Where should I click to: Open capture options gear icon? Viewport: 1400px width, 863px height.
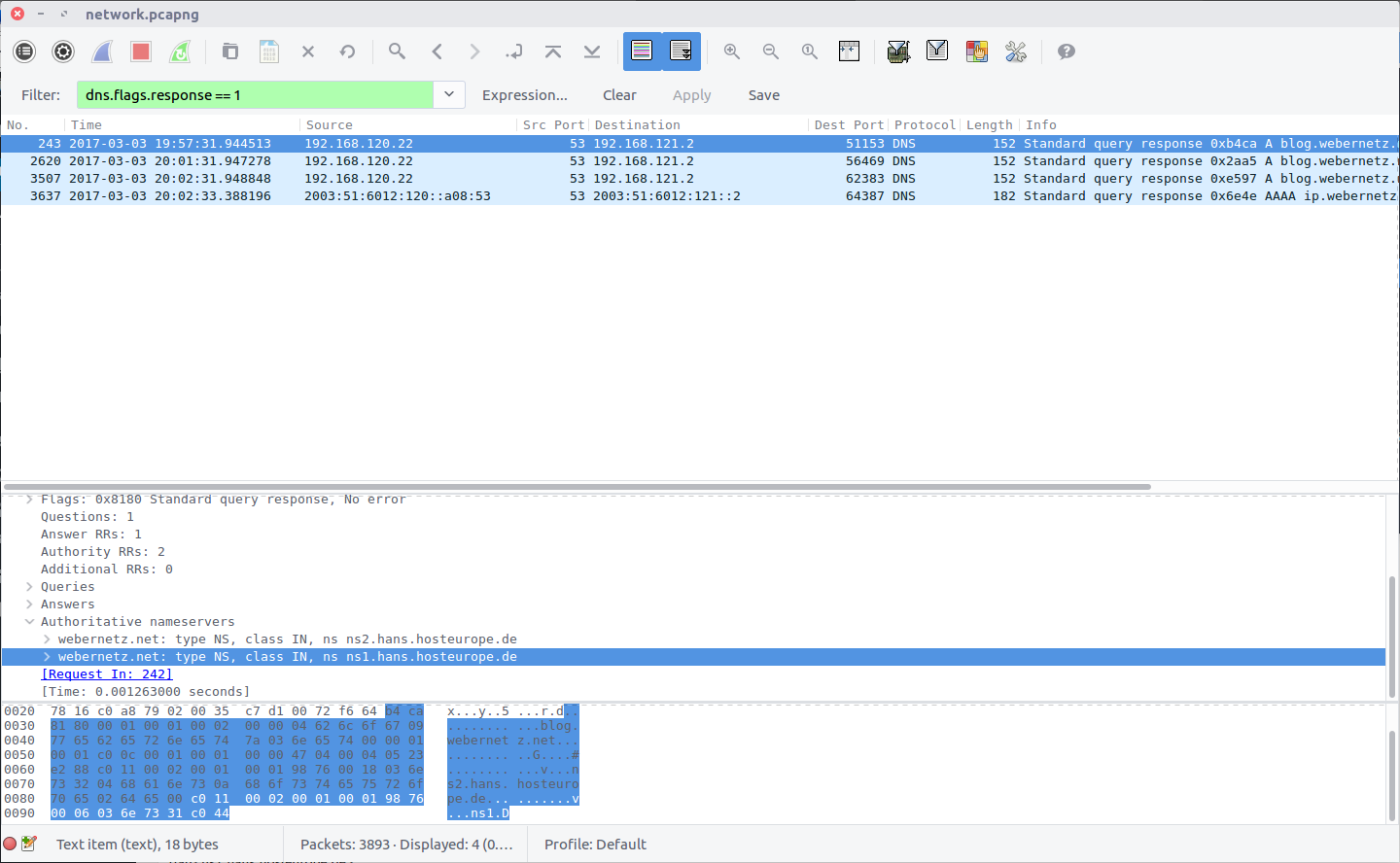(x=63, y=52)
